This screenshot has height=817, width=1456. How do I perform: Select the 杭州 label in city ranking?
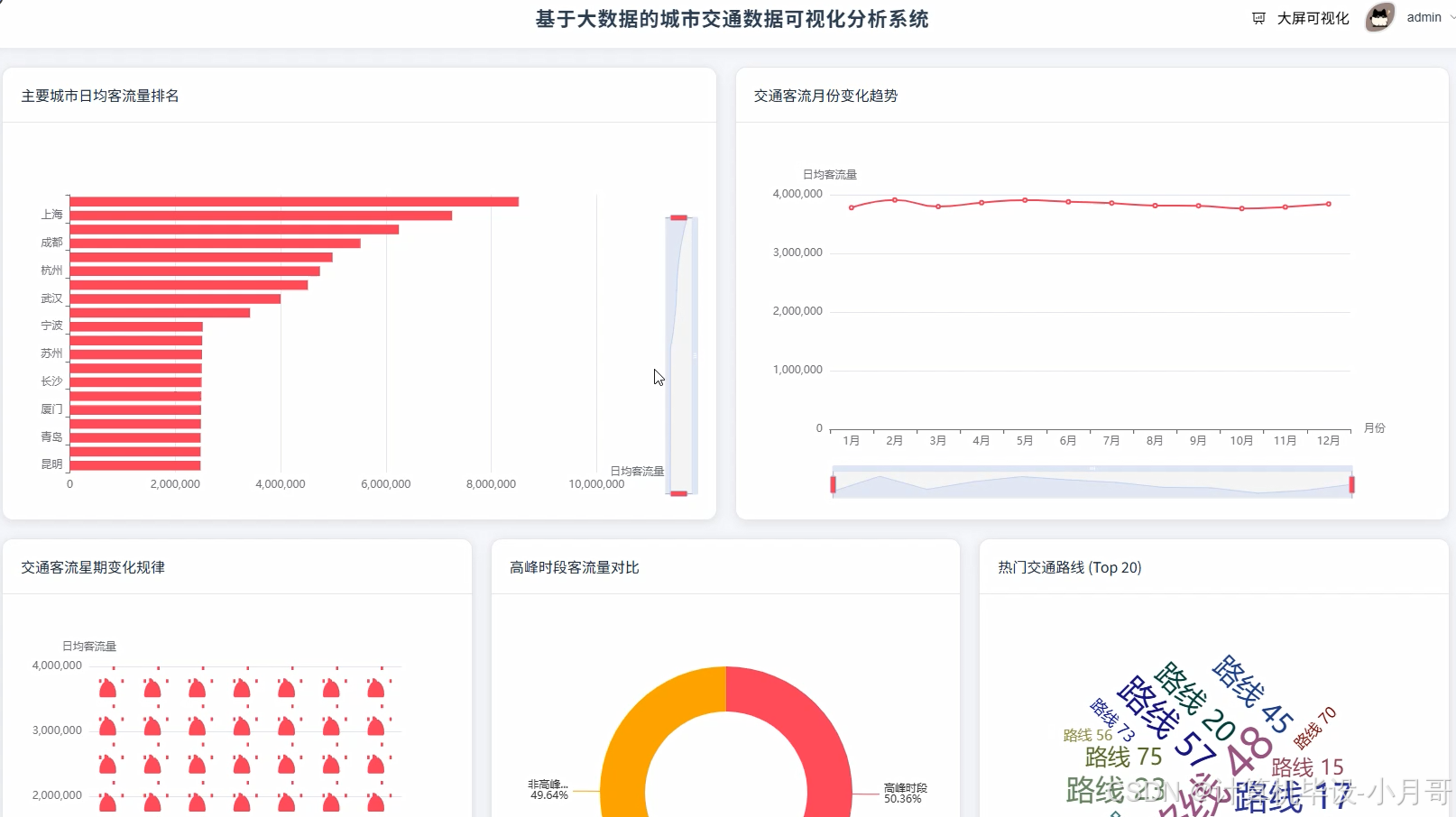[51, 271]
